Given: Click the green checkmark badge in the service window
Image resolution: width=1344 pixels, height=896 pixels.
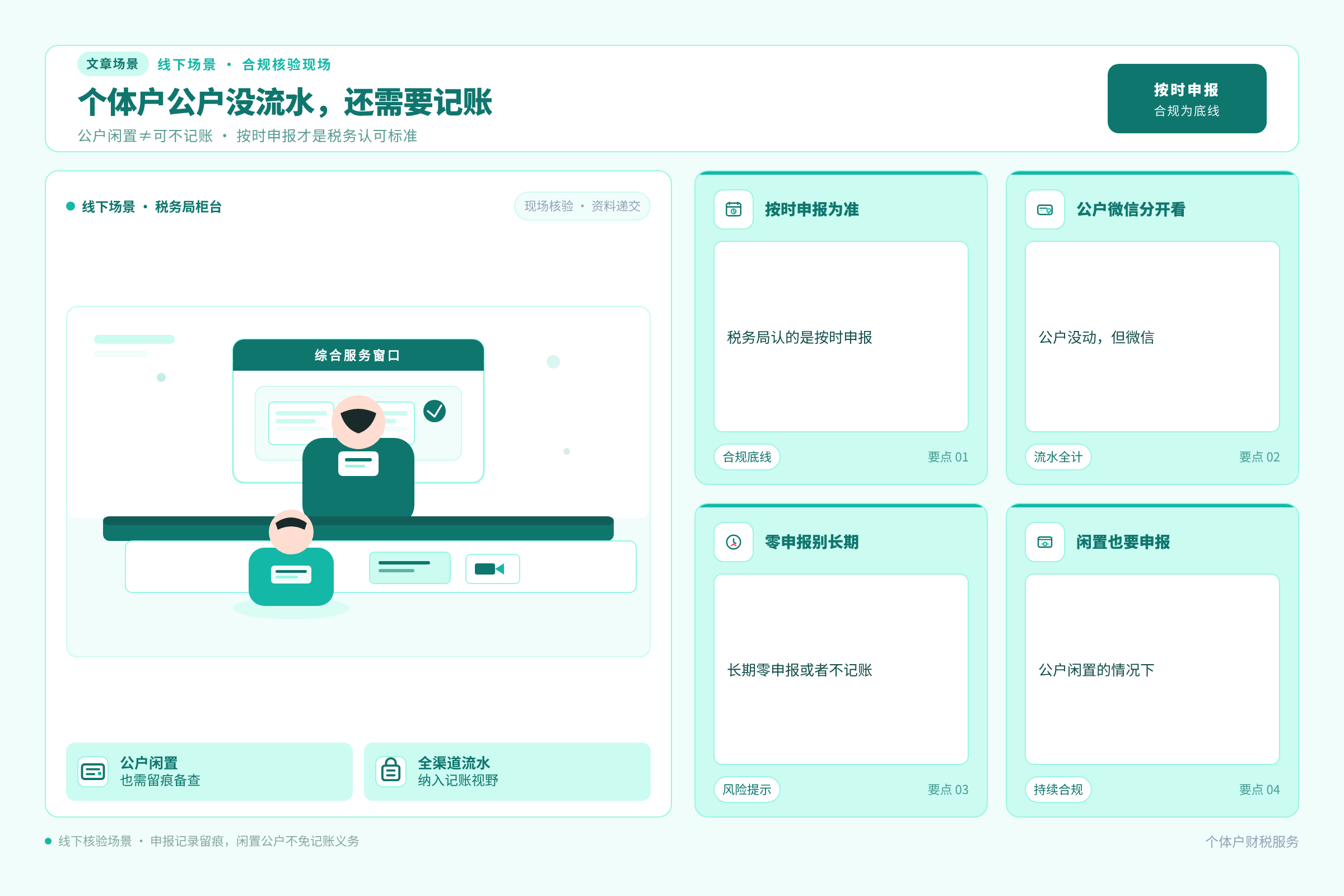Looking at the screenshot, I should point(435,411).
